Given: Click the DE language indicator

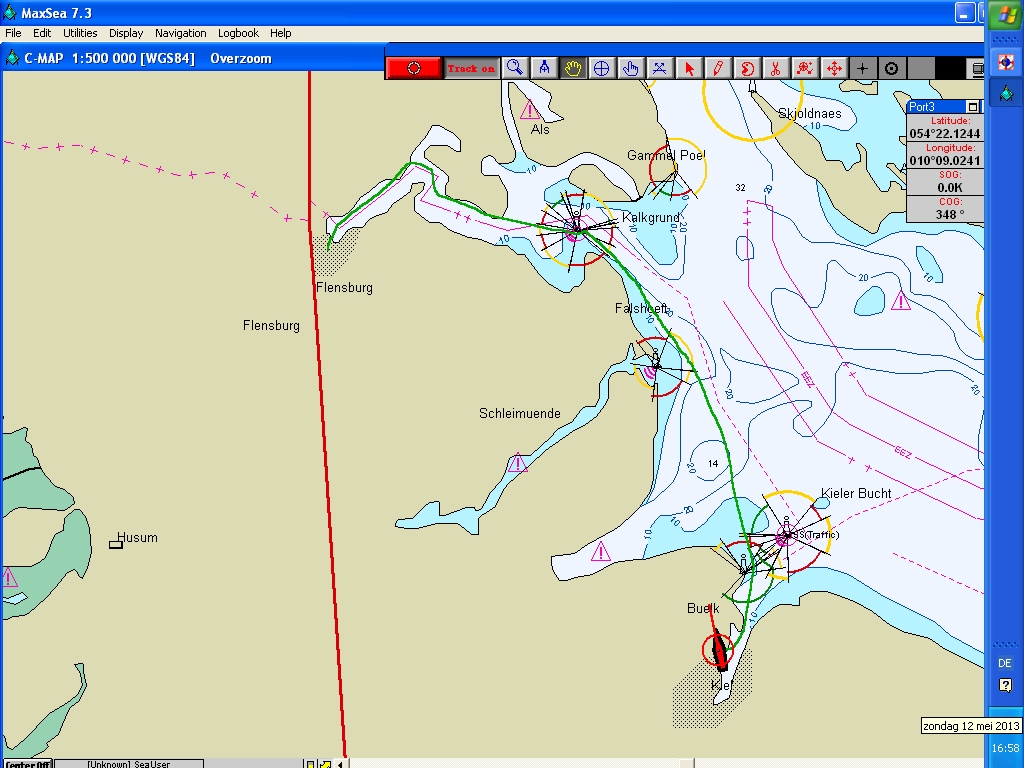Looking at the screenshot, I should (x=1004, y=664).
